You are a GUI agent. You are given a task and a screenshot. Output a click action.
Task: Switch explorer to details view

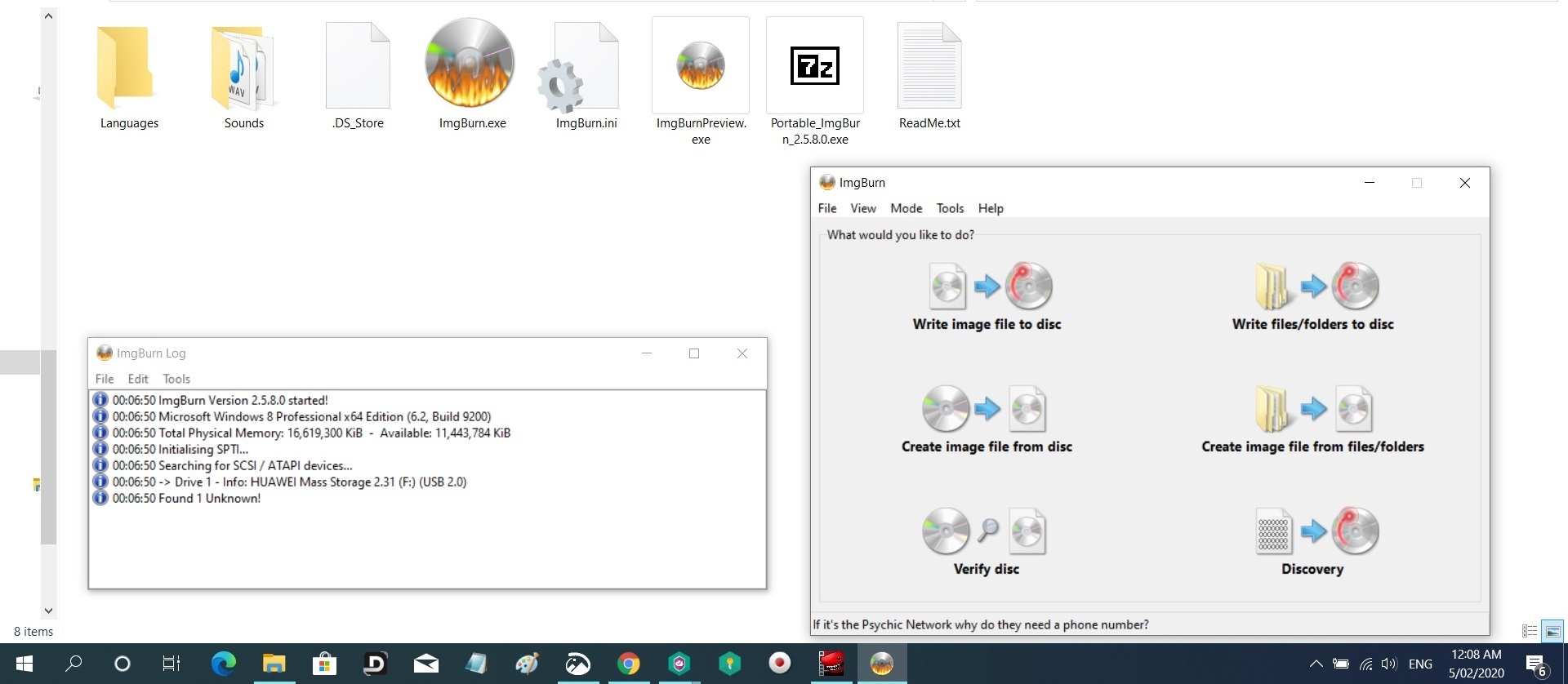point(1530,631)
